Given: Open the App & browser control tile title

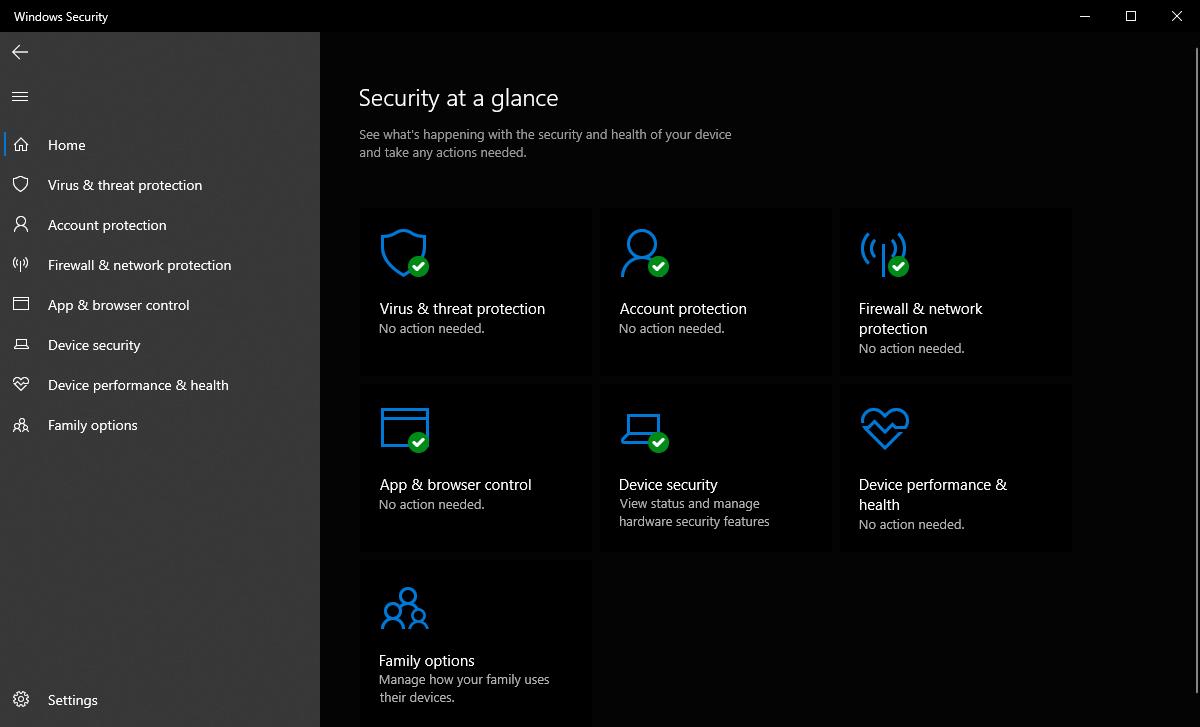Looking at the screenshot, I should coord(455,485).
